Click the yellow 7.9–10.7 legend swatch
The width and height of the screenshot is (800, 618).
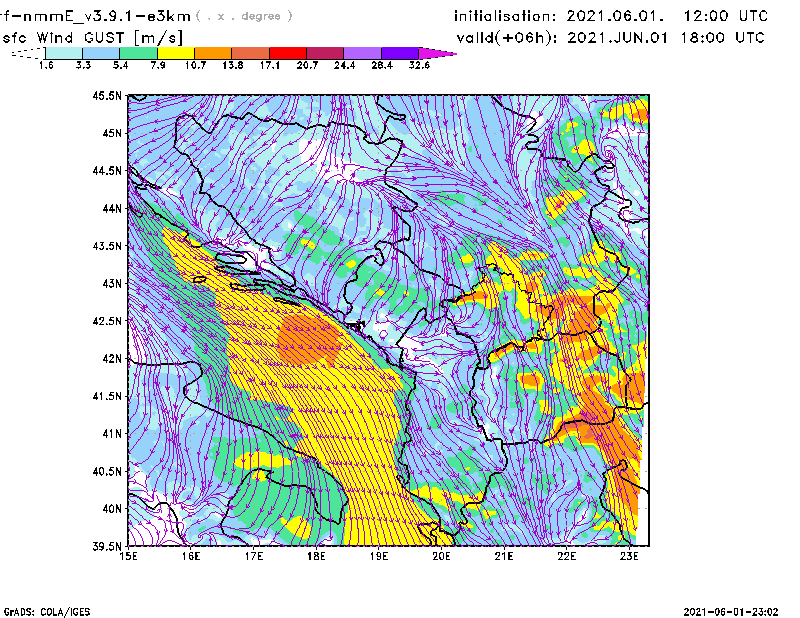176,53
